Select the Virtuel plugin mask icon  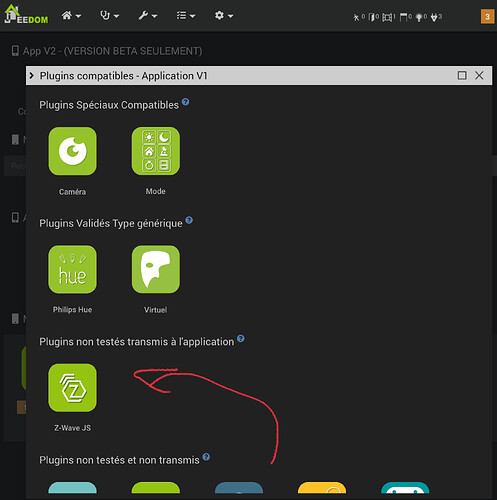tap(156, 269)
